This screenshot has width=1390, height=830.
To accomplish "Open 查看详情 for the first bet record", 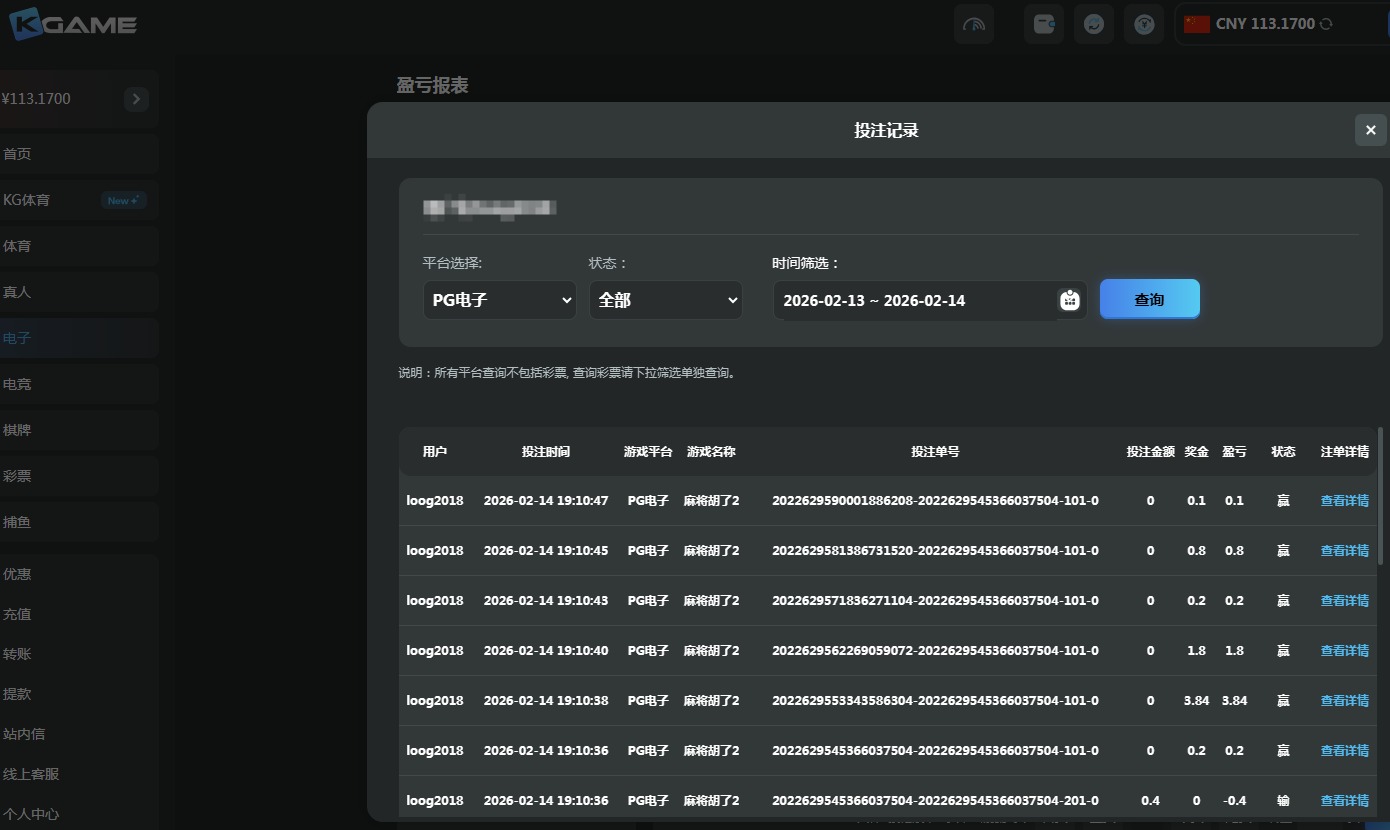I will click(1344, 500).
